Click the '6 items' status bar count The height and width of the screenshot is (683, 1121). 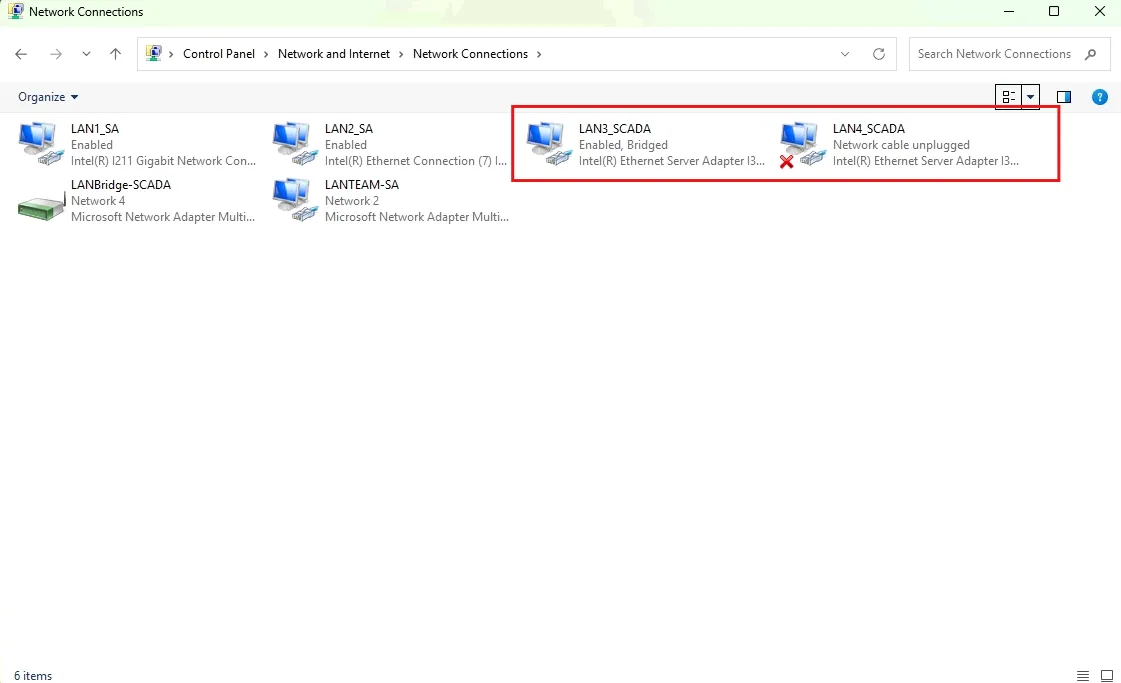[33, 676]
